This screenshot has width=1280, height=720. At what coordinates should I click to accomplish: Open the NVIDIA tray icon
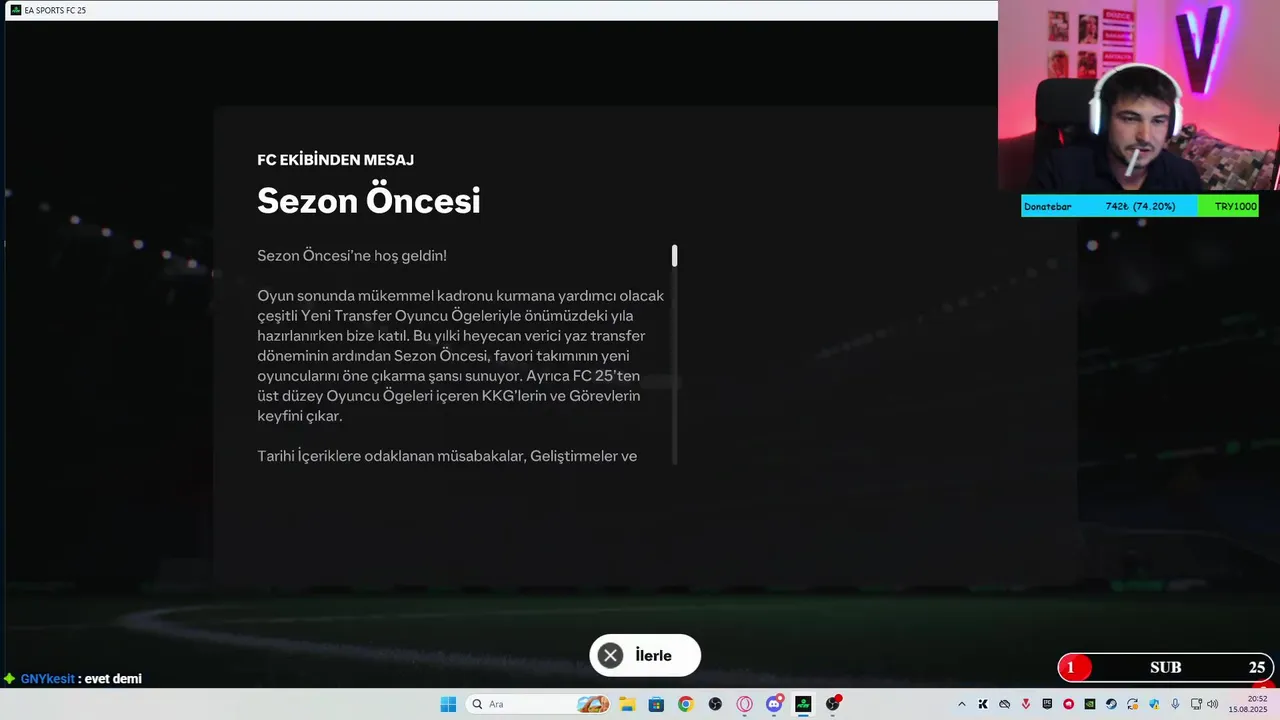(1090, 704)
